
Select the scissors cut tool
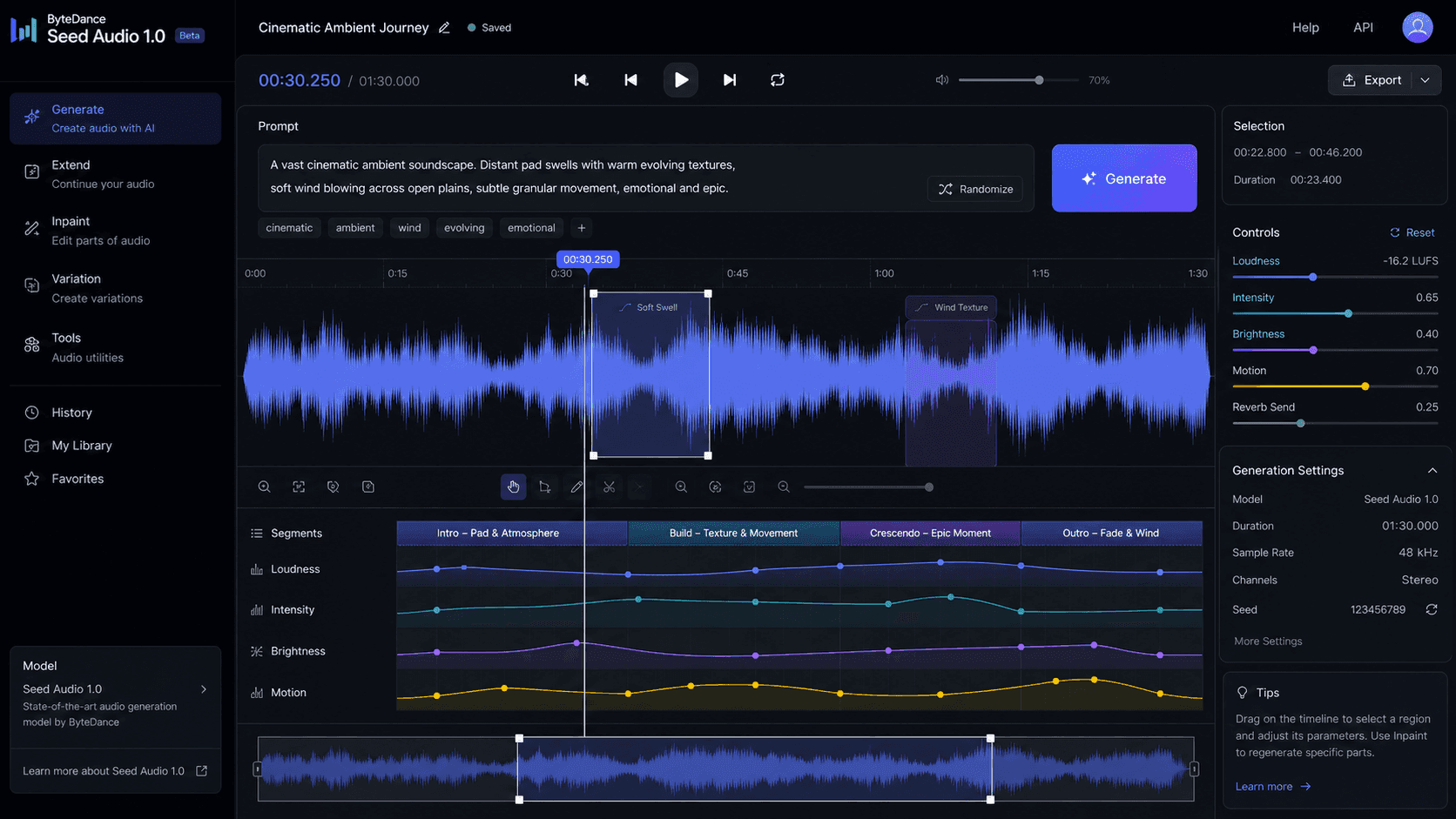tap(609, 487)
